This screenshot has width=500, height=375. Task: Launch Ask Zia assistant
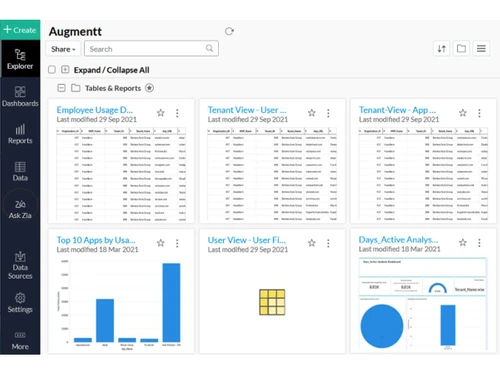(x=20, y=209)
